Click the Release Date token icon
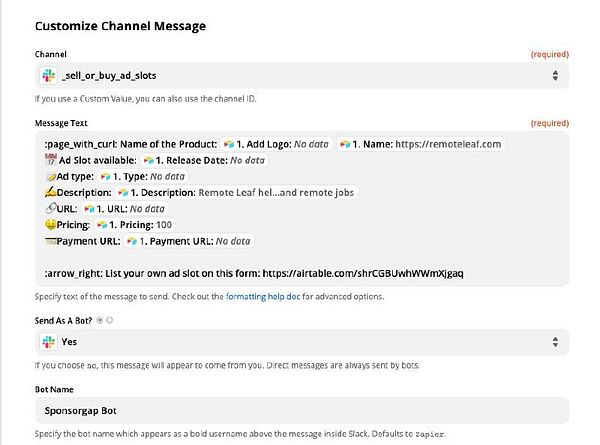The image size is (600, 445). click(149, 160)
